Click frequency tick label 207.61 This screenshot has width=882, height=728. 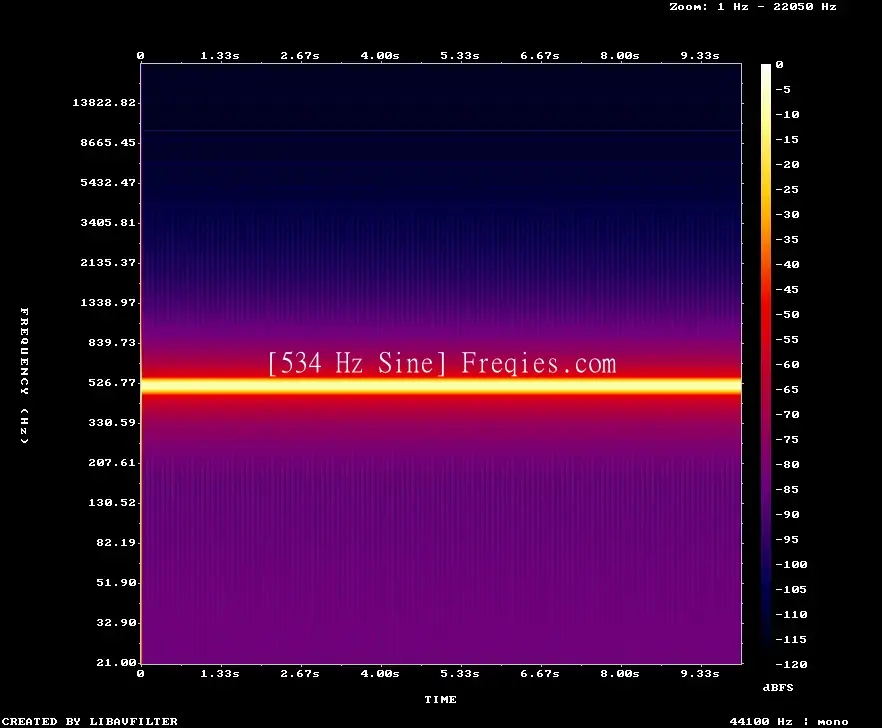[x=112, y=462]
